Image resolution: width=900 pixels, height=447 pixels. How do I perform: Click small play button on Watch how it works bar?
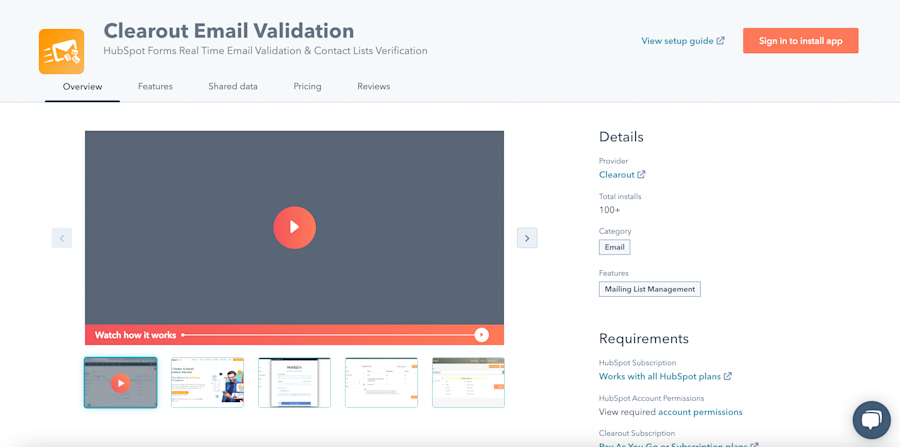(482, 335)
